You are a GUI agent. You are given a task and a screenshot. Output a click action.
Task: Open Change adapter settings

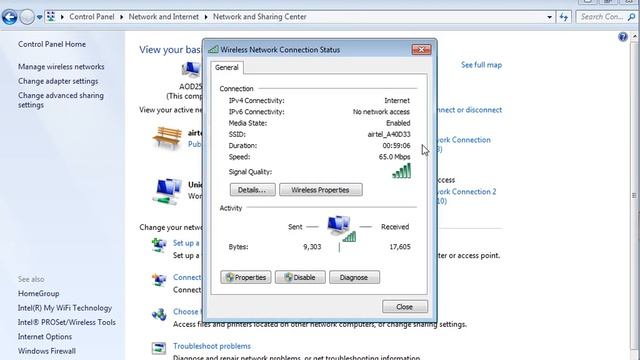click(x=58, y=81)
